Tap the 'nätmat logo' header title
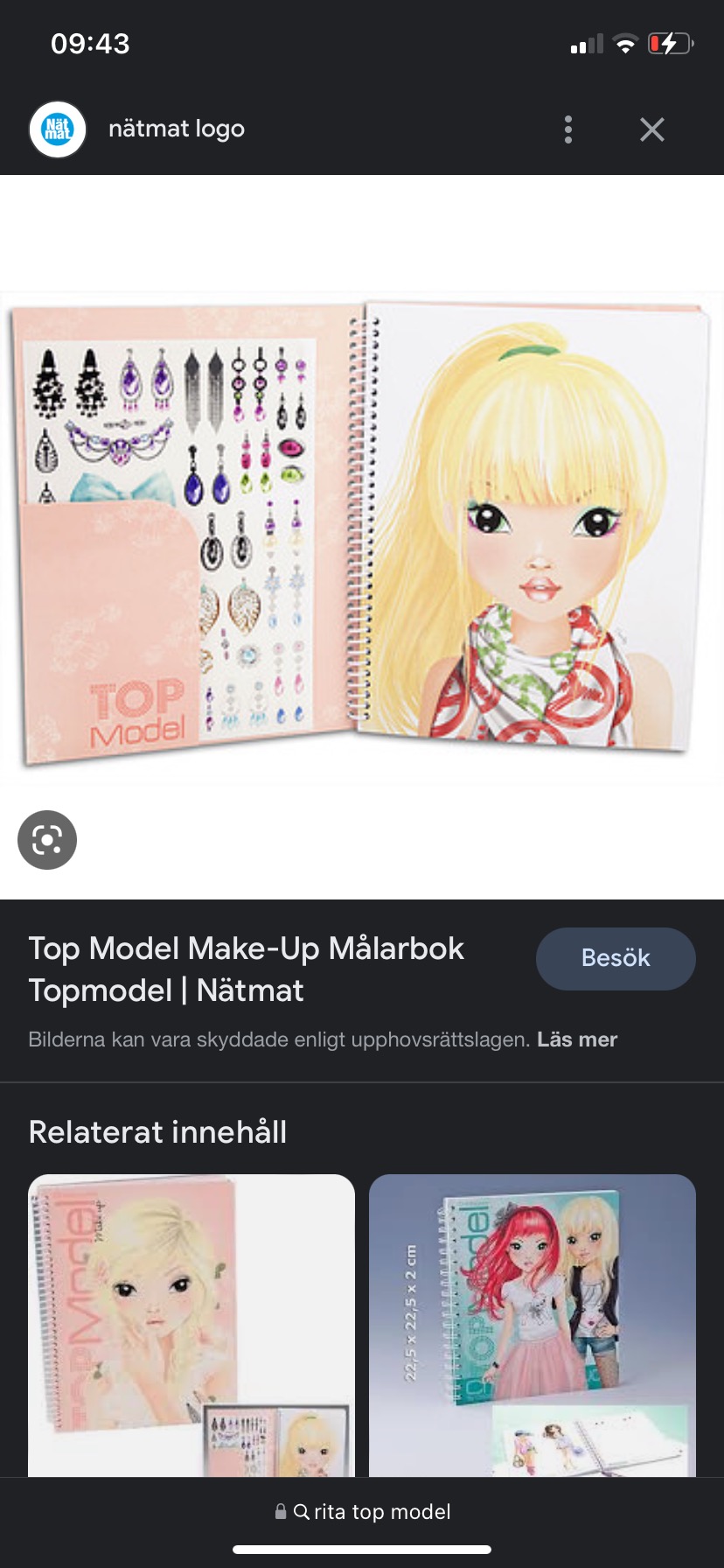The height and width of the screenshot is (1568, 724). pyautogui.click(x=177, y=129)
